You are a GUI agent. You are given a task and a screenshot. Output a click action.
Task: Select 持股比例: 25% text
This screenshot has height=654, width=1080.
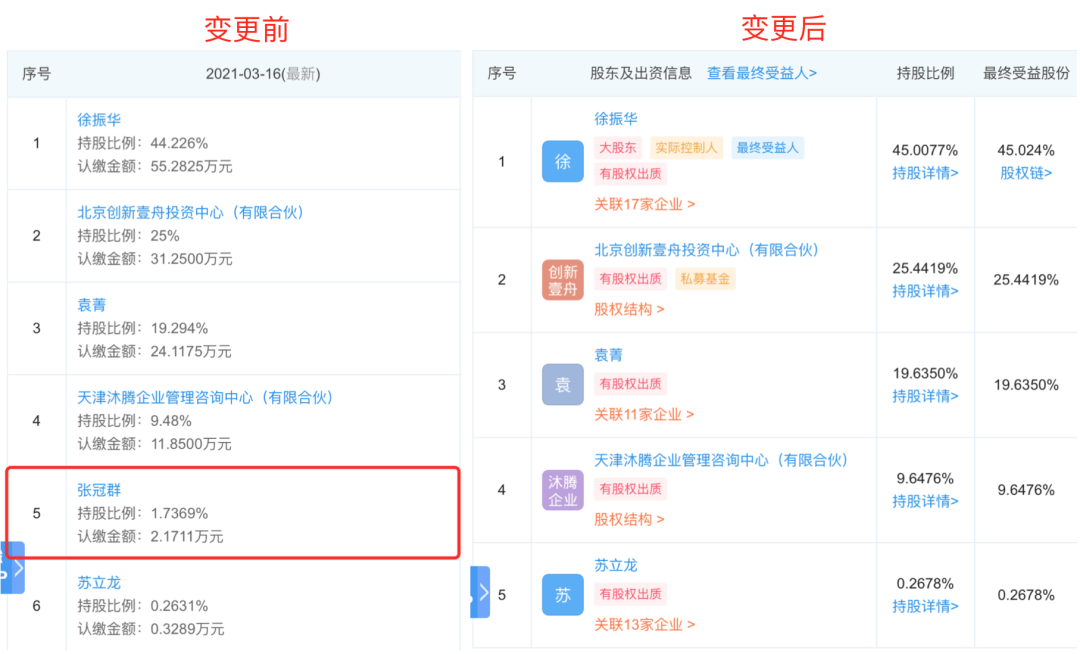coord(128,236)
